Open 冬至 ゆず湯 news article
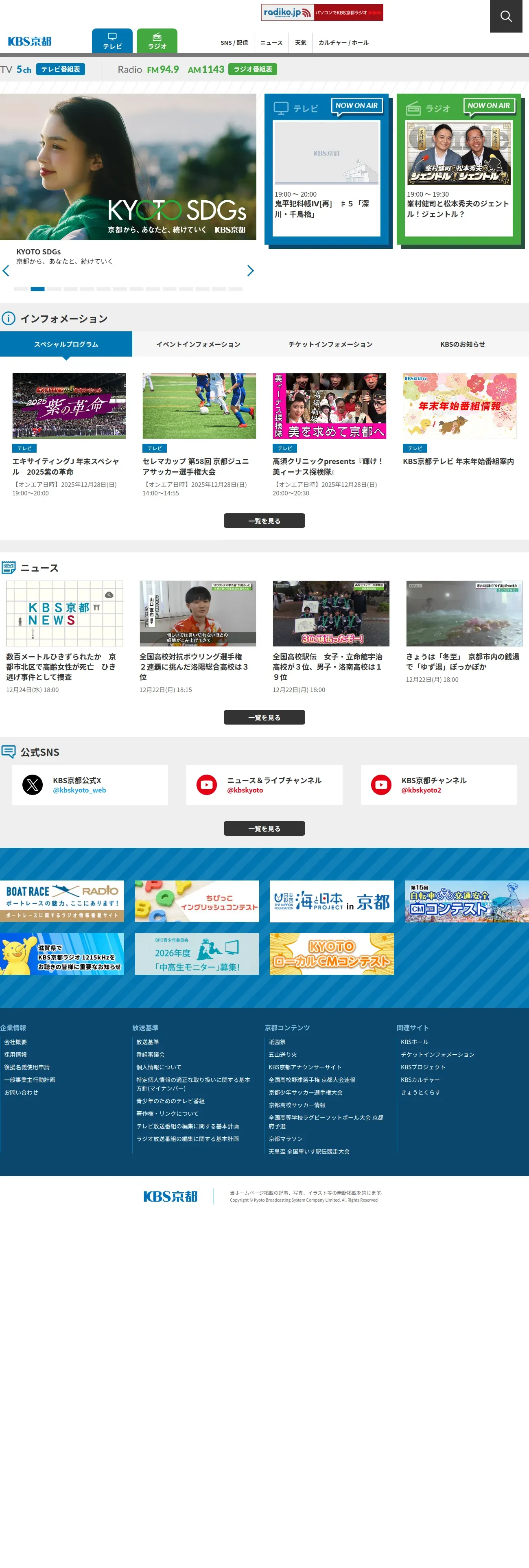Viewport: 529px width, 1568px height. point(464,613)
